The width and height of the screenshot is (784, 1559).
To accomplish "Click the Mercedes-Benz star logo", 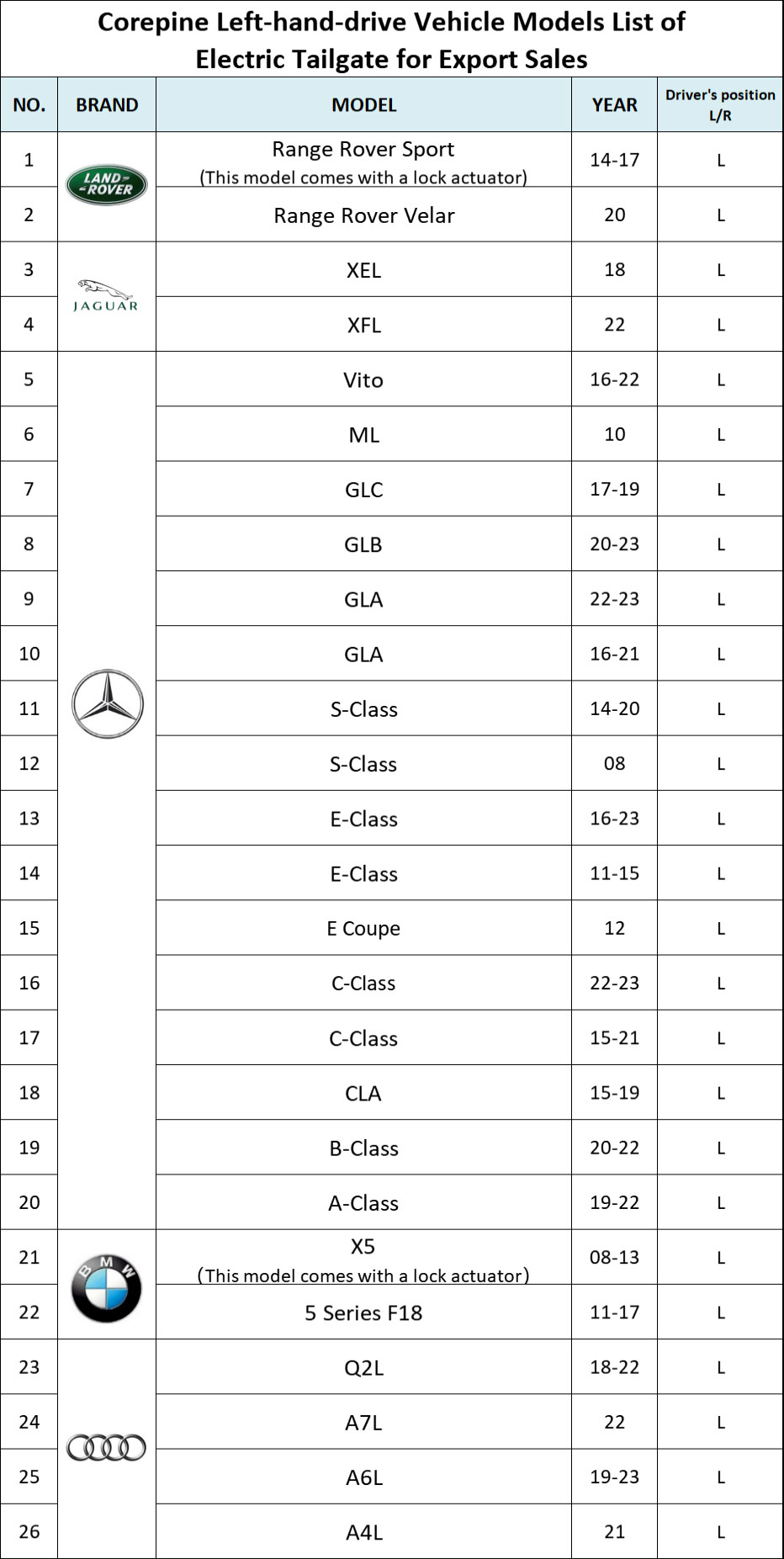I will pyautogui.click(x=107, y=704).
